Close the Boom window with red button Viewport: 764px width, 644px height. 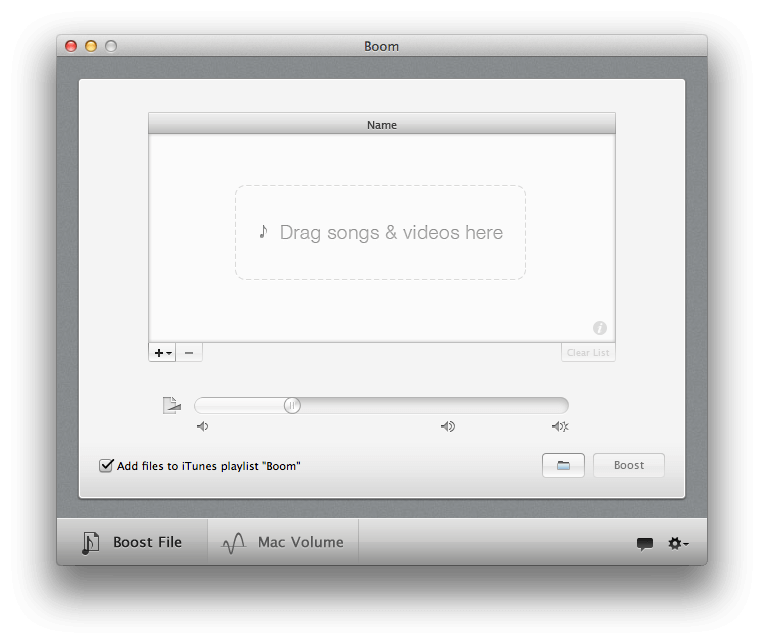coord(71,46)
